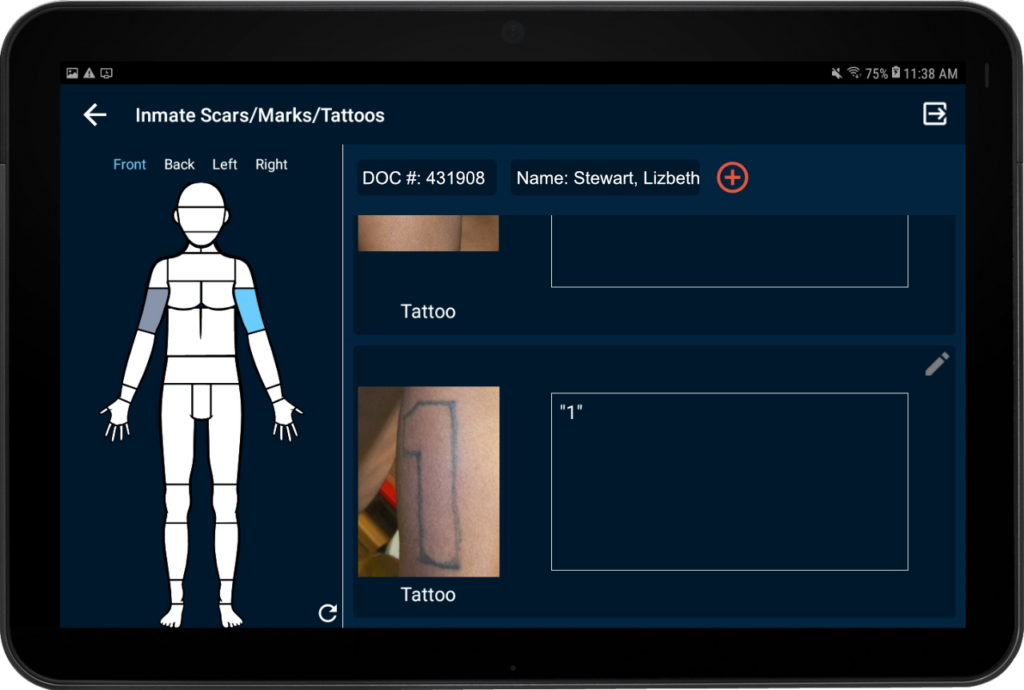
Task: Tap the screen cast status bar icon
Action: (106, 73)
